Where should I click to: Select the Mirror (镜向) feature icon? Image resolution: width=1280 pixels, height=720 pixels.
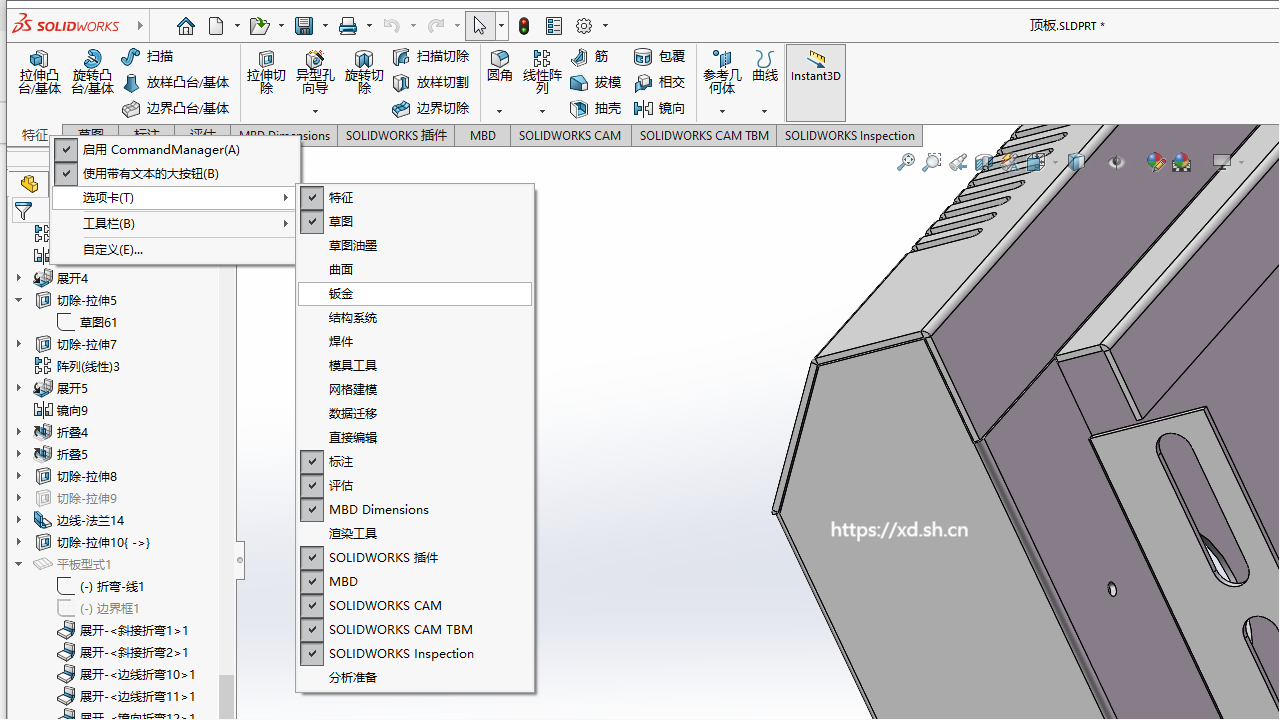point(643,108)
